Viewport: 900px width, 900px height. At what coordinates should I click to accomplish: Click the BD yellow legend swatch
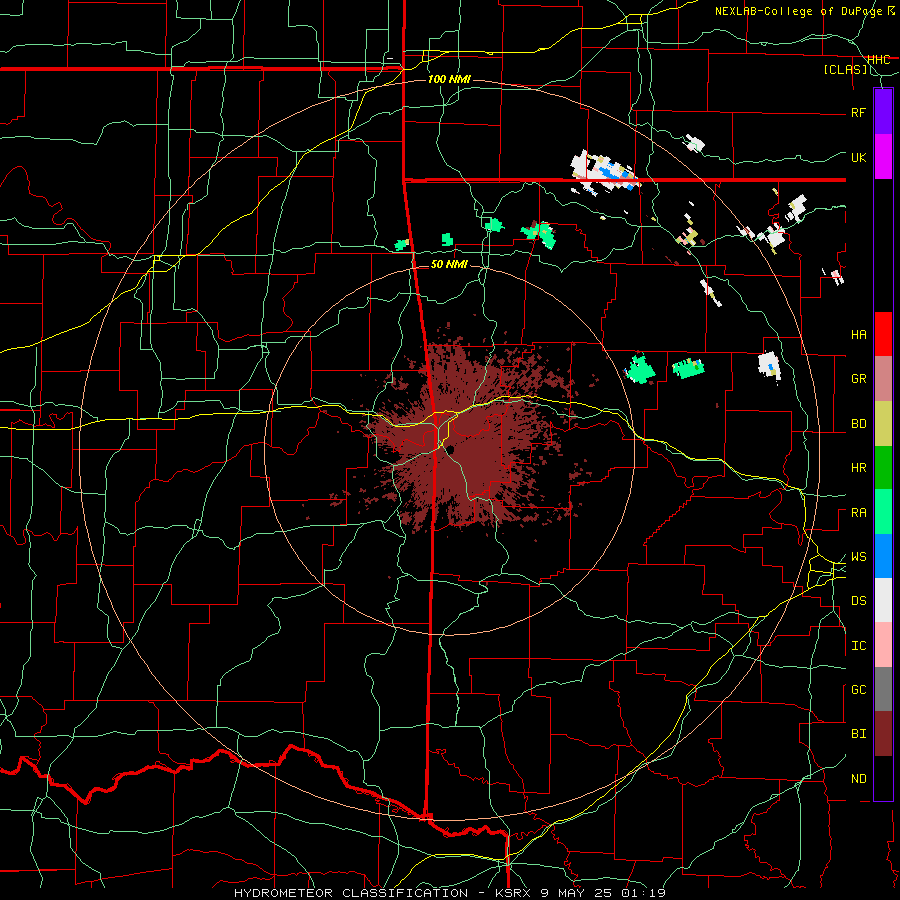coord(883,424)
